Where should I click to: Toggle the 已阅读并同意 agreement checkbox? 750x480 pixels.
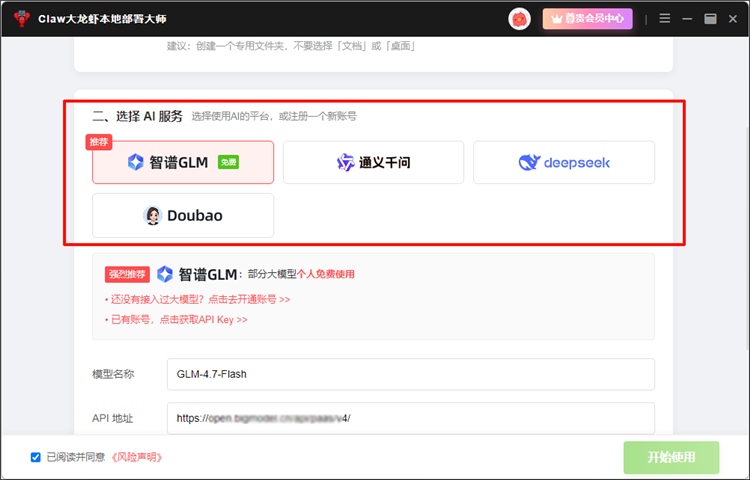[x=36, y=457]
